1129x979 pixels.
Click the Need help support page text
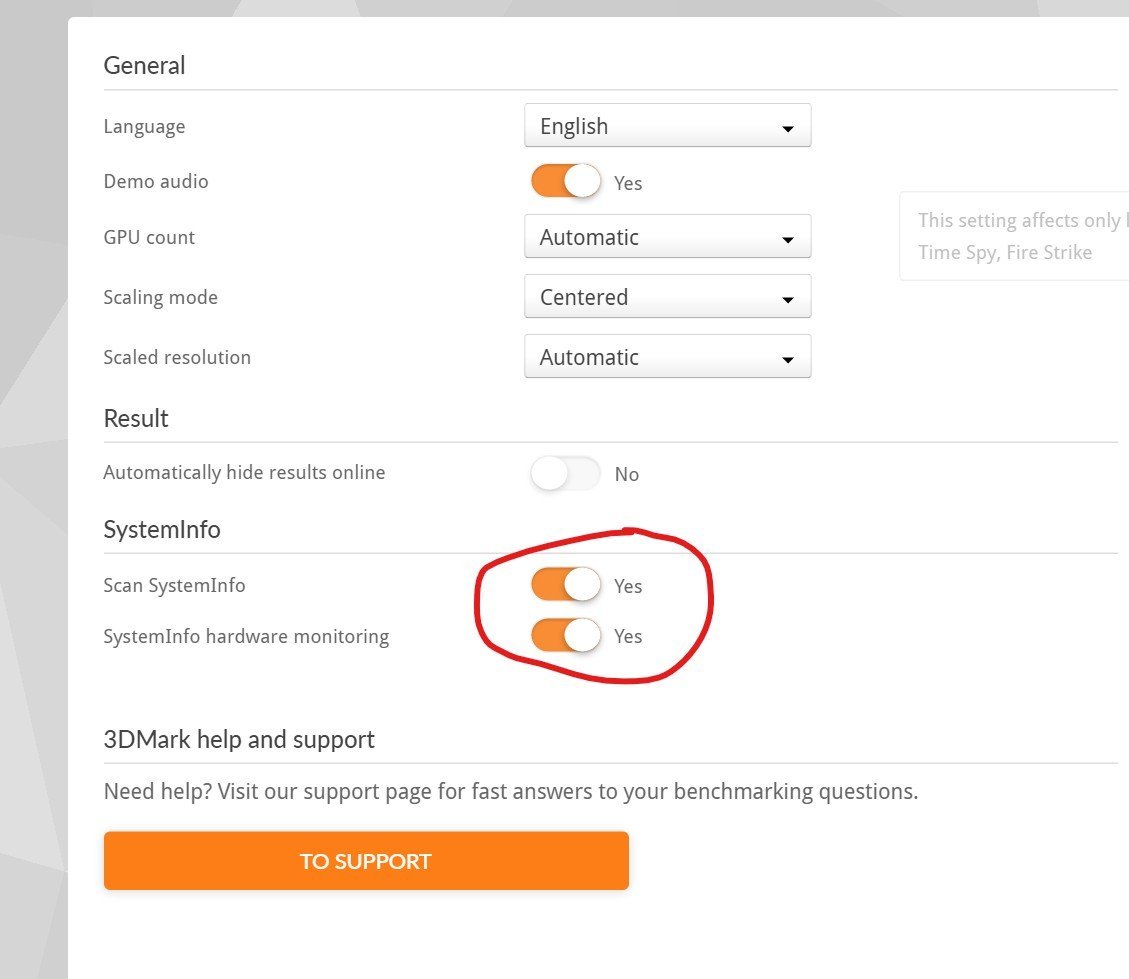511,791
